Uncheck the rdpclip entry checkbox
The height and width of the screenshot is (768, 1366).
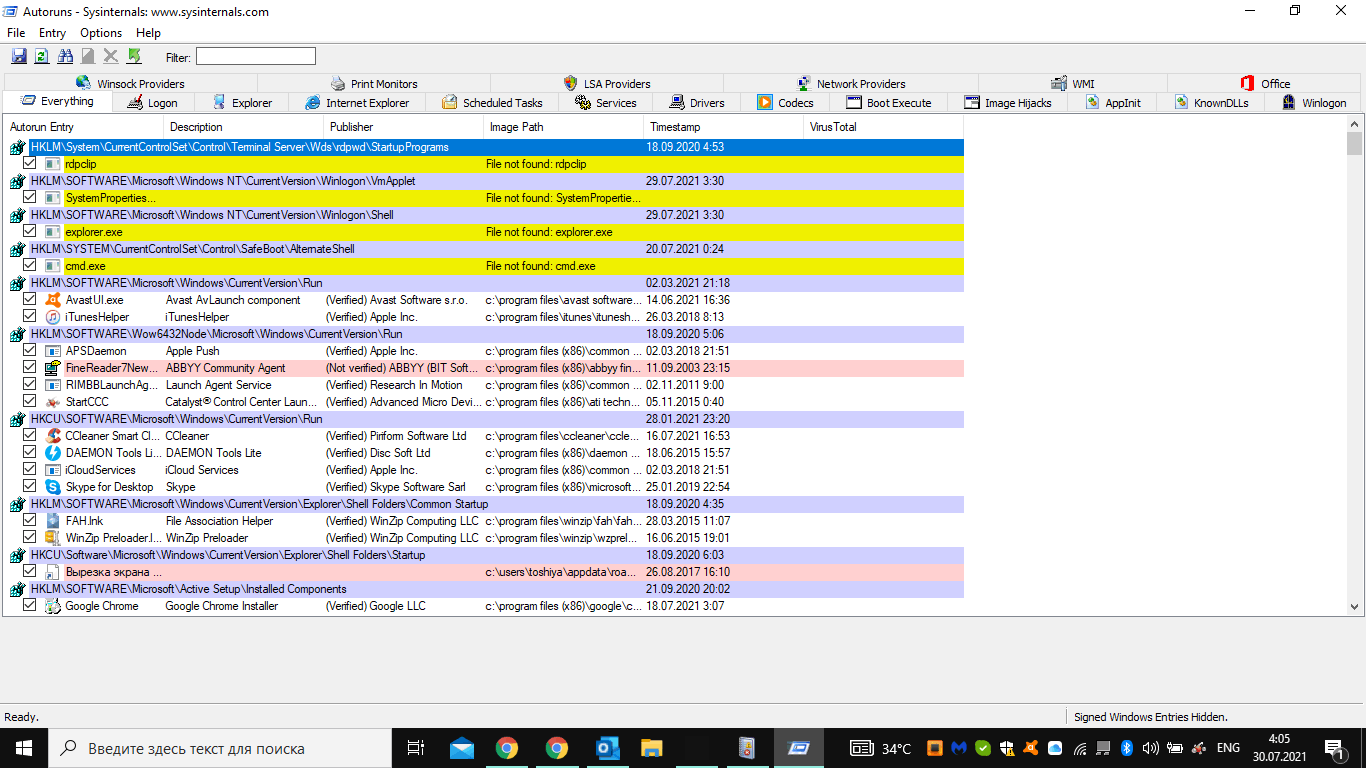[x=30, y=163]
